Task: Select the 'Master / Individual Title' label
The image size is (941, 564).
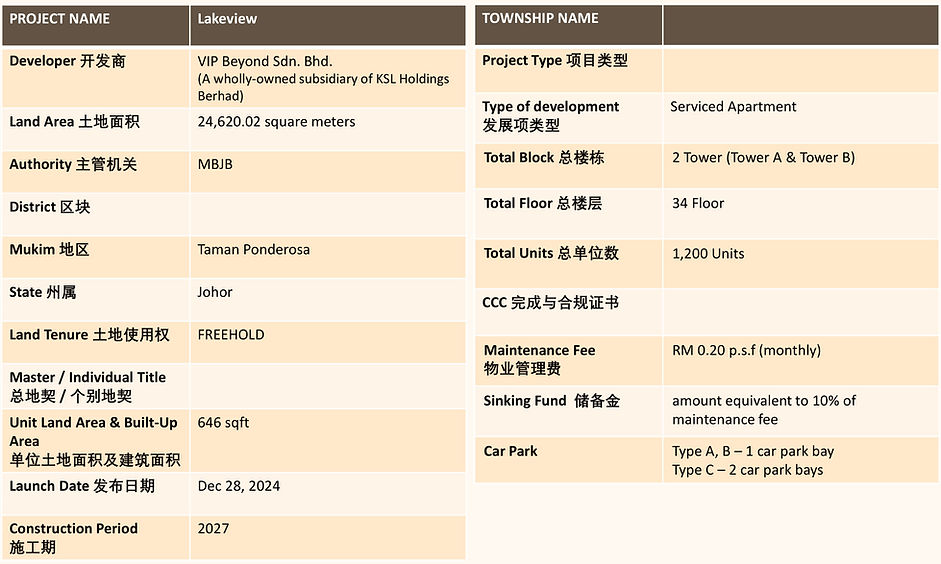Action: [x=88, y=377]
